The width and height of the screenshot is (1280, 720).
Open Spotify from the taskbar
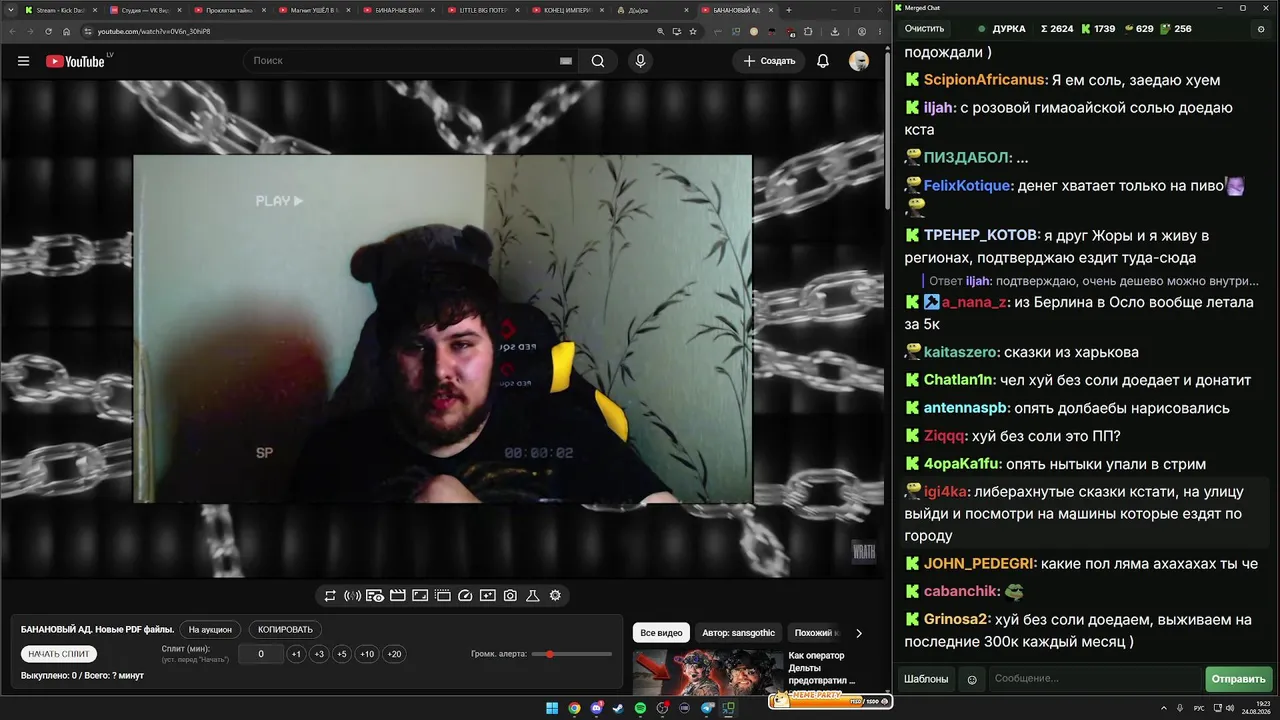point(641,709)
